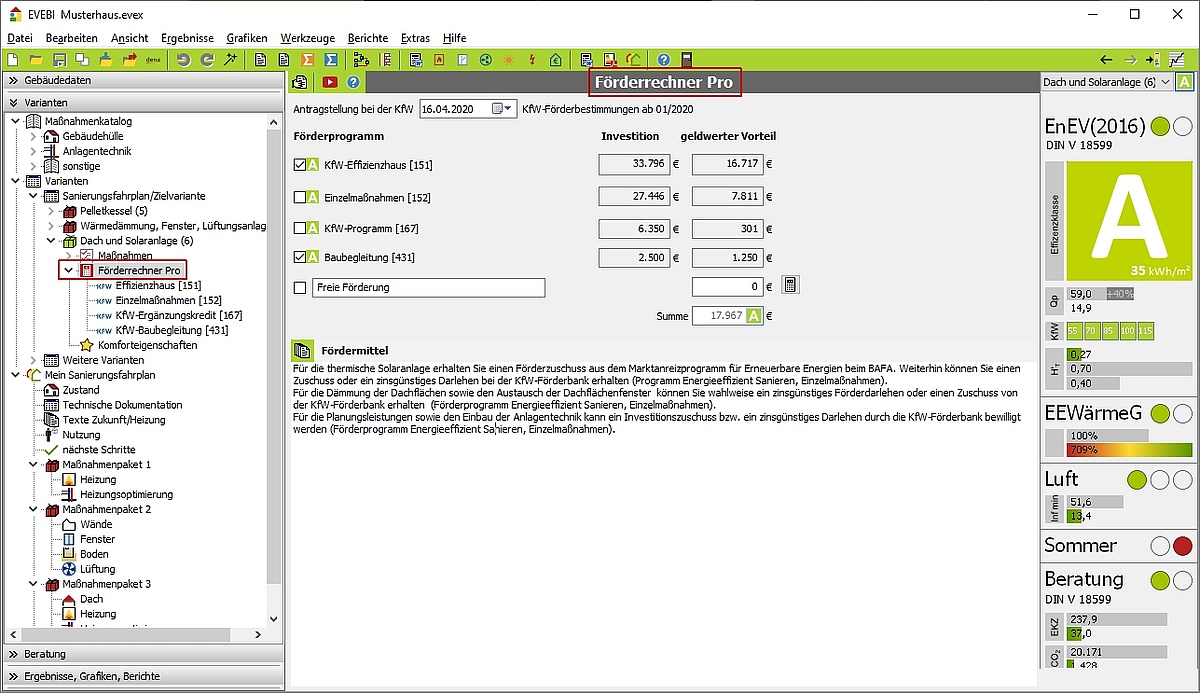Click the green Beratung status indicator

pos(1160,580)
